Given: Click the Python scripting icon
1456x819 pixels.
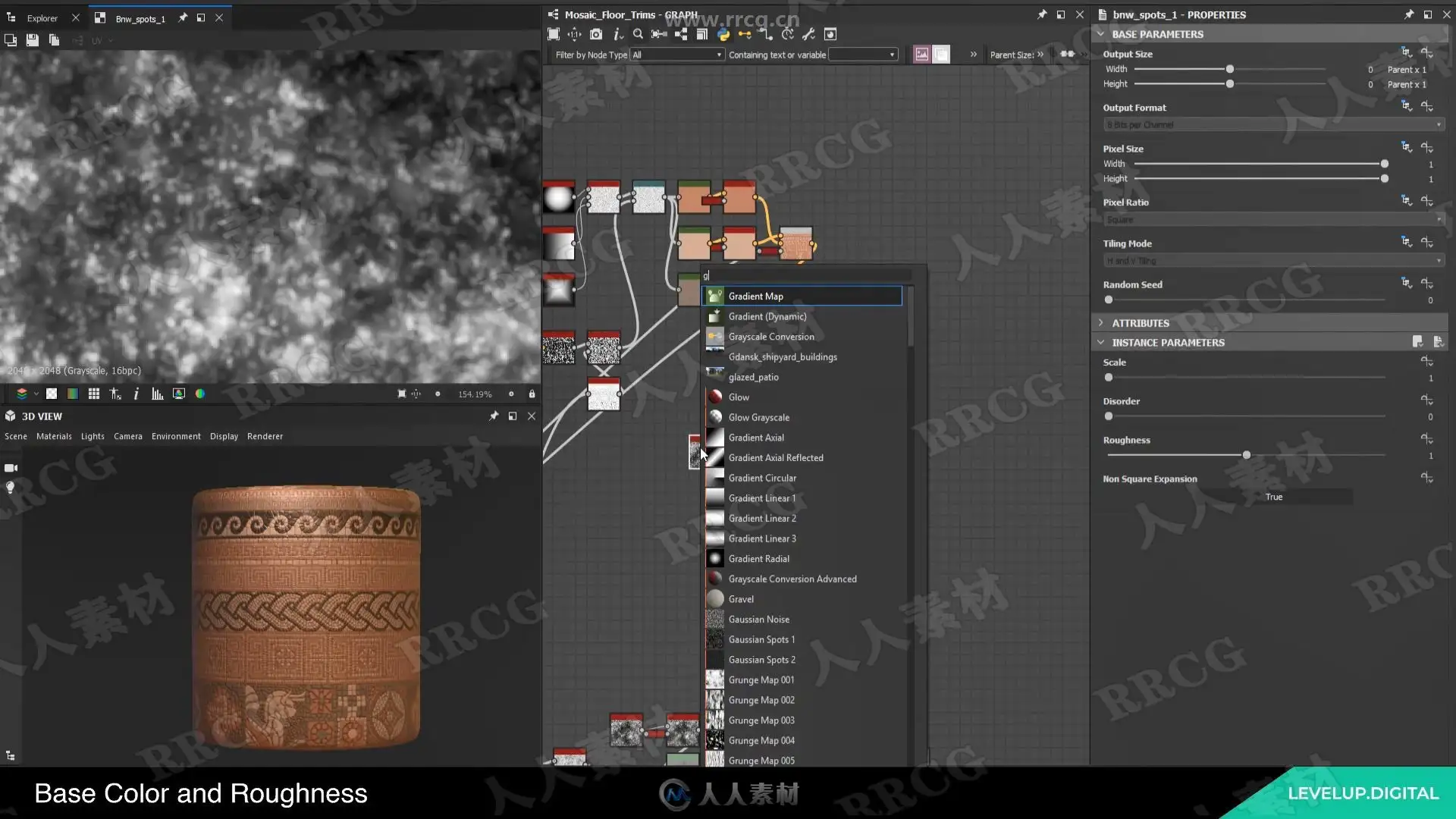Looking at the screenshot, I should [723, 34].
